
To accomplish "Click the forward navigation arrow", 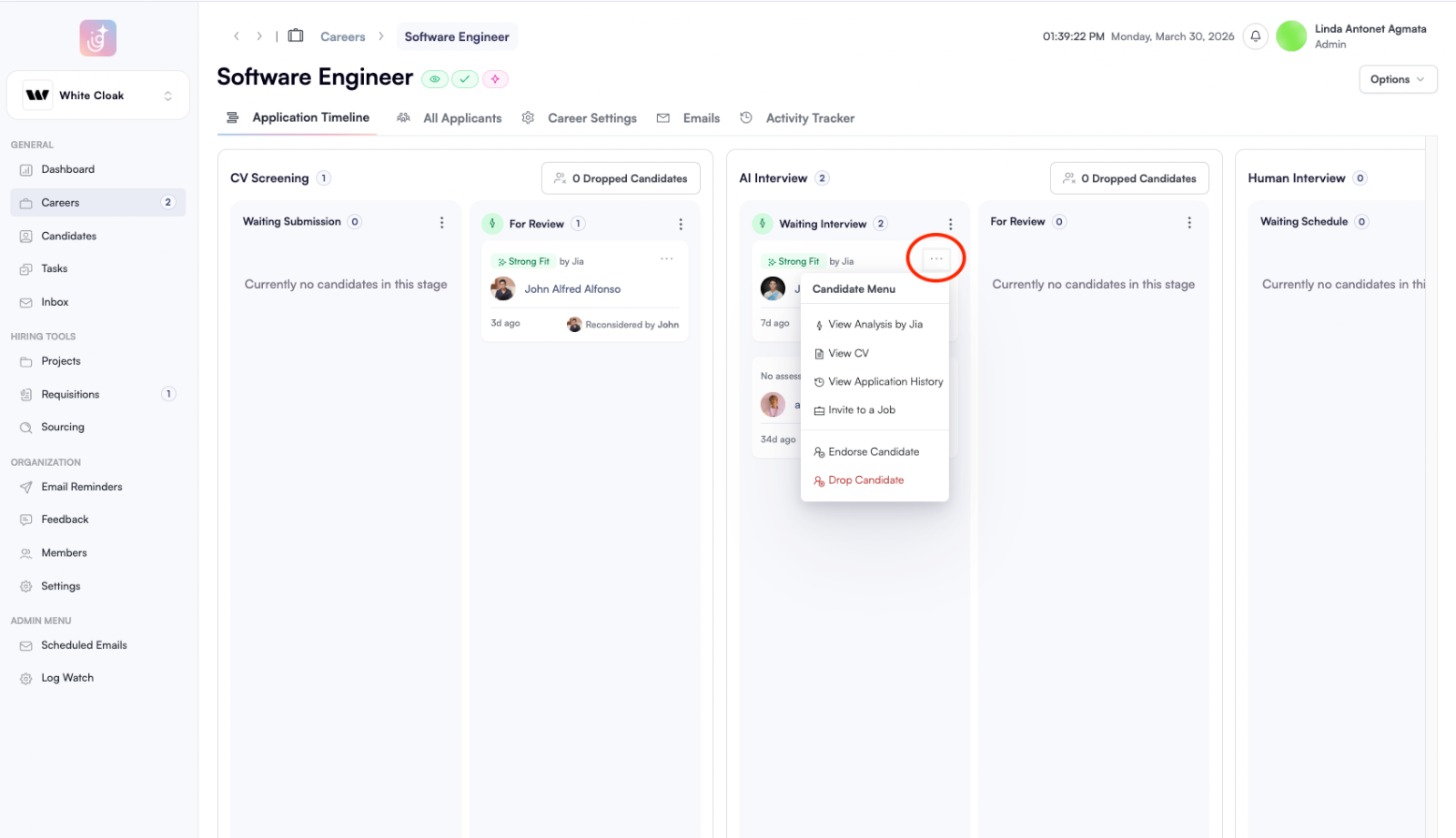I will [x=259, y=36].
